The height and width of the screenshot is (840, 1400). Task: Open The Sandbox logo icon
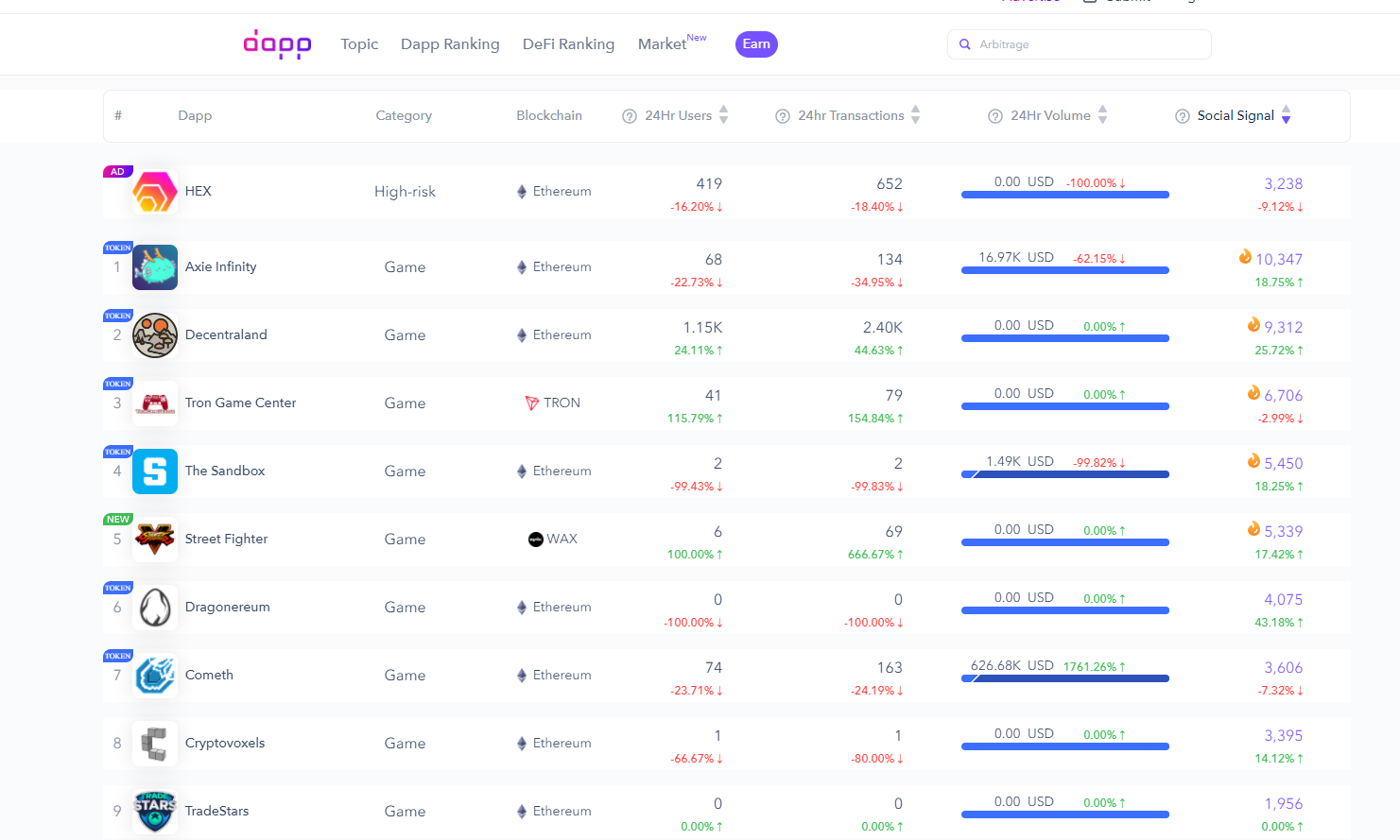(155, 471)
